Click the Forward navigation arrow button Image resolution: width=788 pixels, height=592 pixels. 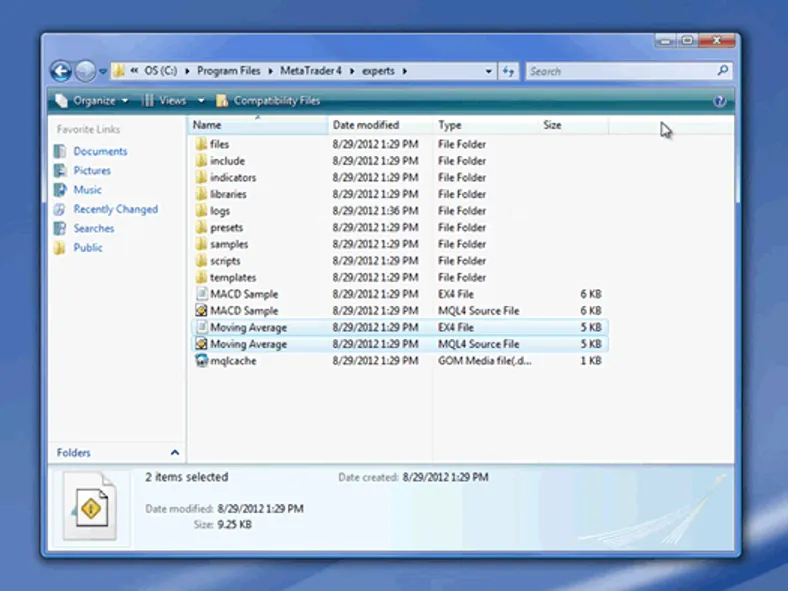click(x=85, y=71)
